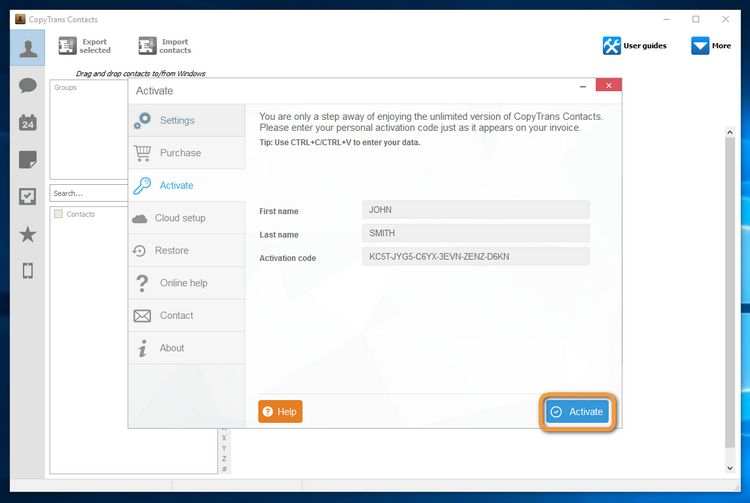Click Export selected toolbar button
Image resolution: width=750 pixels, height=503 pixels.
point(85,46)
